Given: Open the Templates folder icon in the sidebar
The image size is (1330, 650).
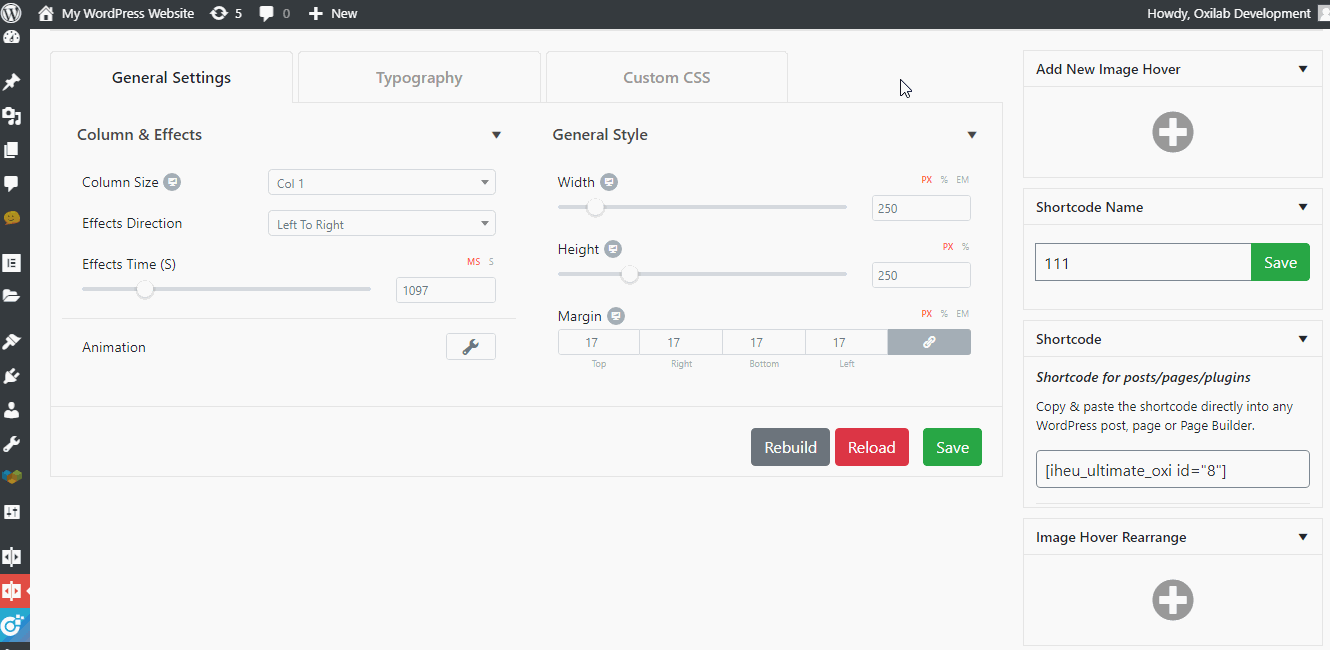Looking at the screenshot, I should [12, 296].
